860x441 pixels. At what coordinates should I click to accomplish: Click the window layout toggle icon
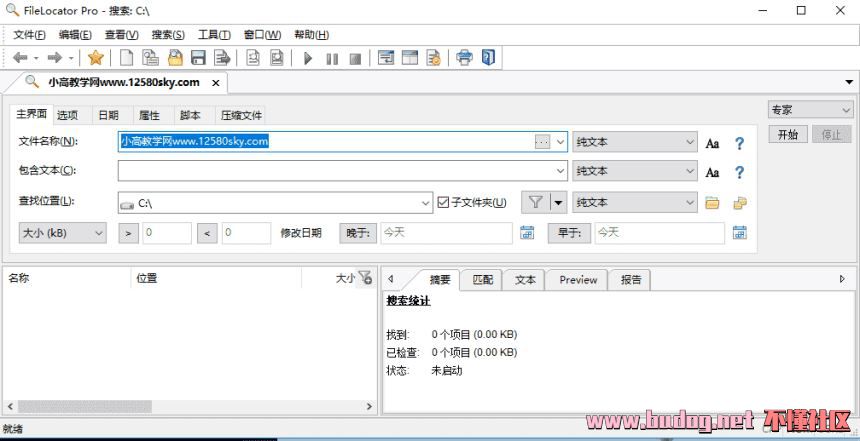[410, 58]
